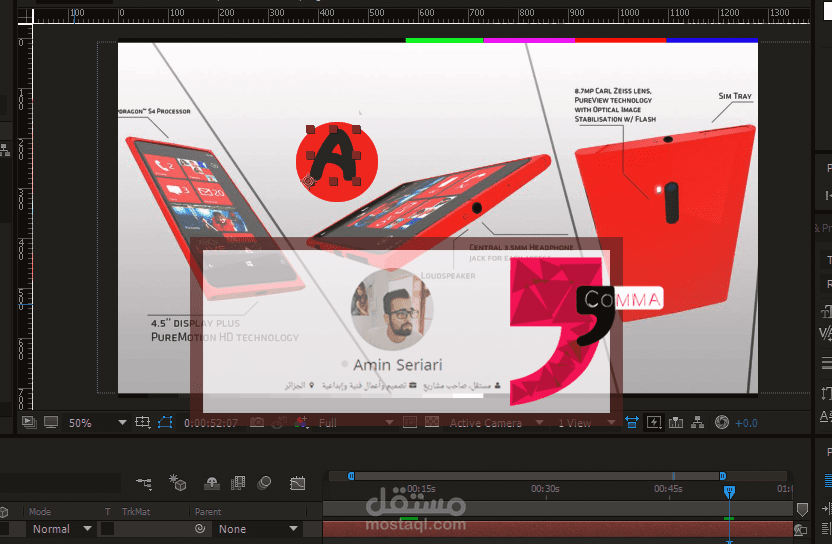Click the comp marker bin icon

802,510
